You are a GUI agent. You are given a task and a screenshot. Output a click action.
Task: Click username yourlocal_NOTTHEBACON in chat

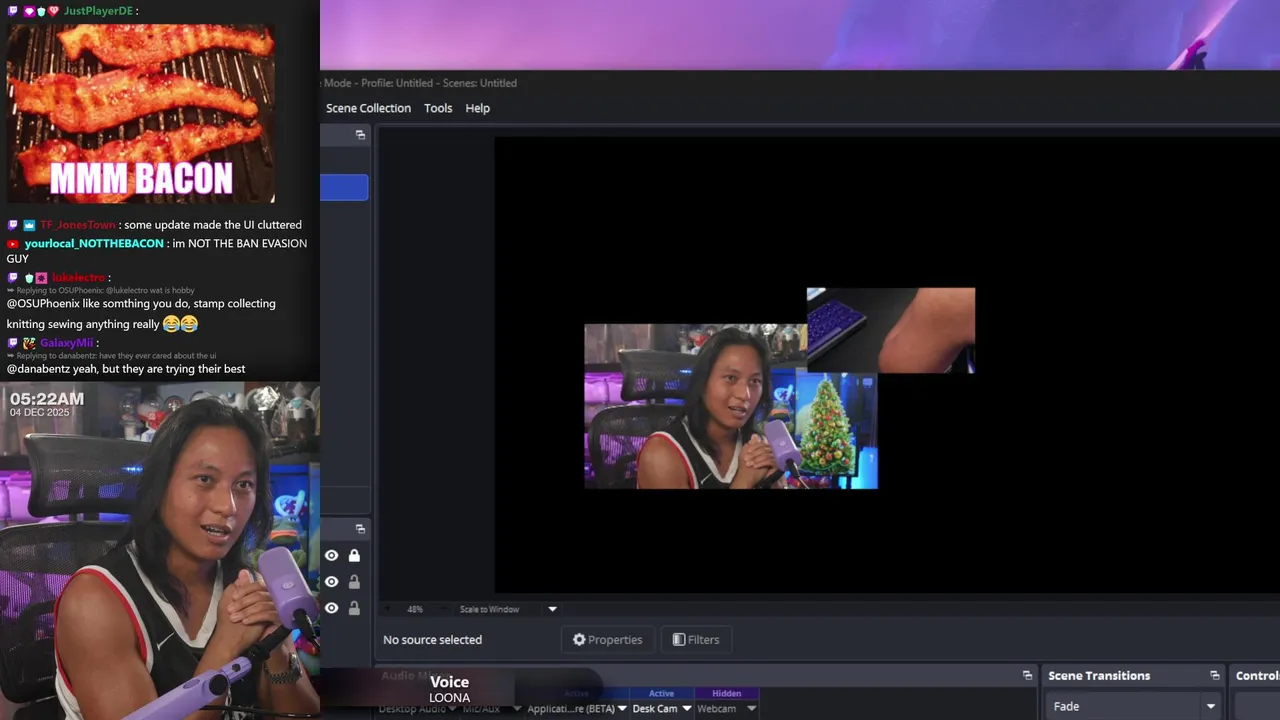coord(94,243)
